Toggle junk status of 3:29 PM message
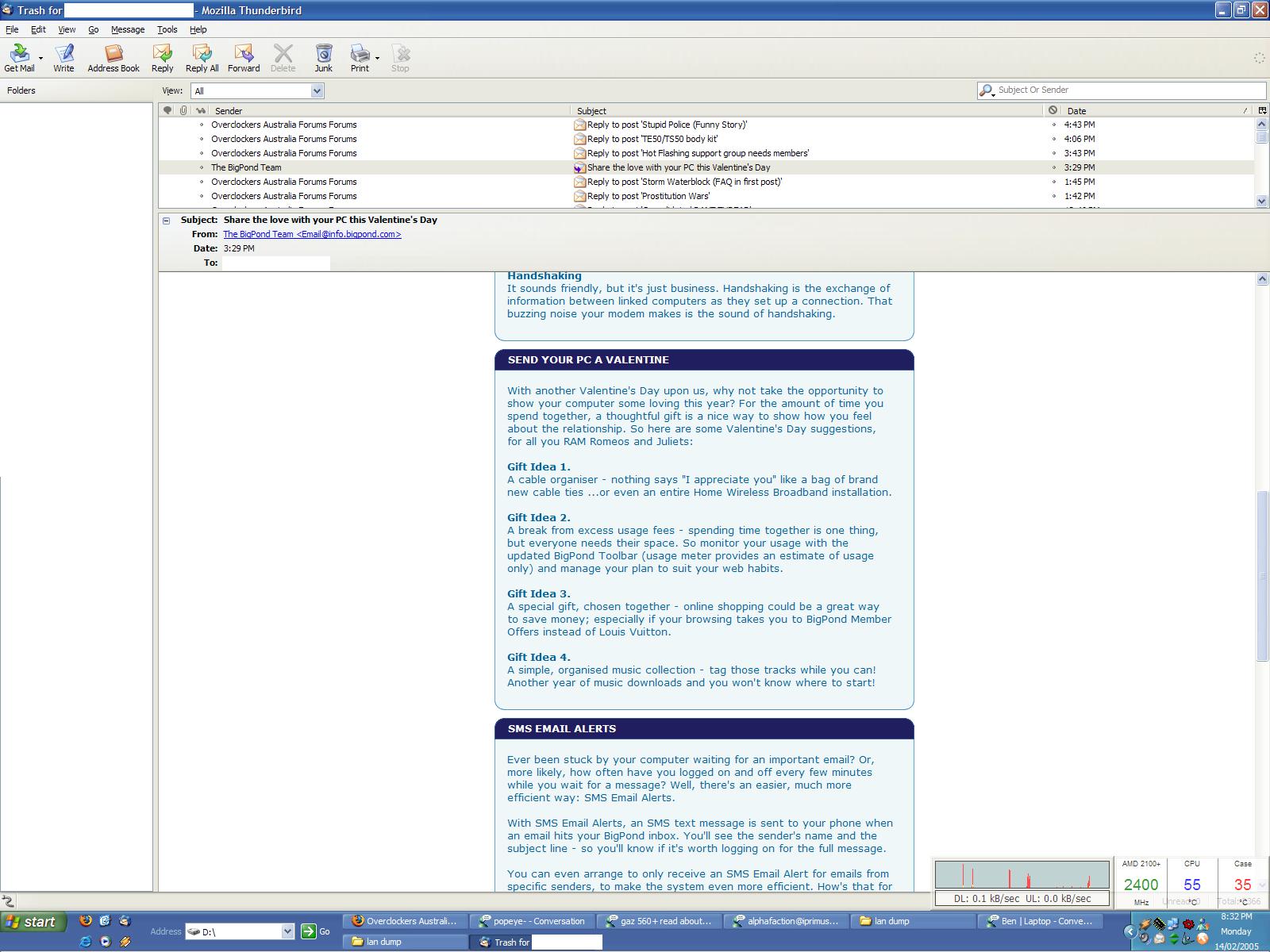The image size is (1270, 952). click(x=1054, y=167)
